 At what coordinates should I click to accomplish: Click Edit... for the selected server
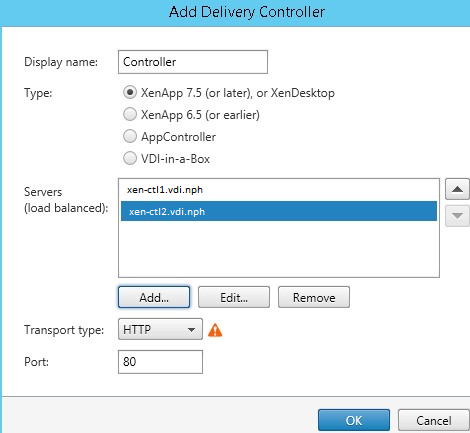coord(234,297)
